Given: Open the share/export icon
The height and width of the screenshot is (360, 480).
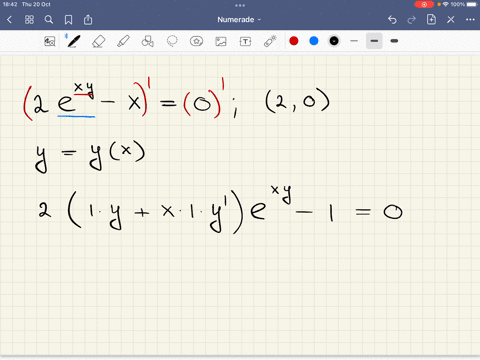Looking at the screenshot, I should (x=88, y=19).
